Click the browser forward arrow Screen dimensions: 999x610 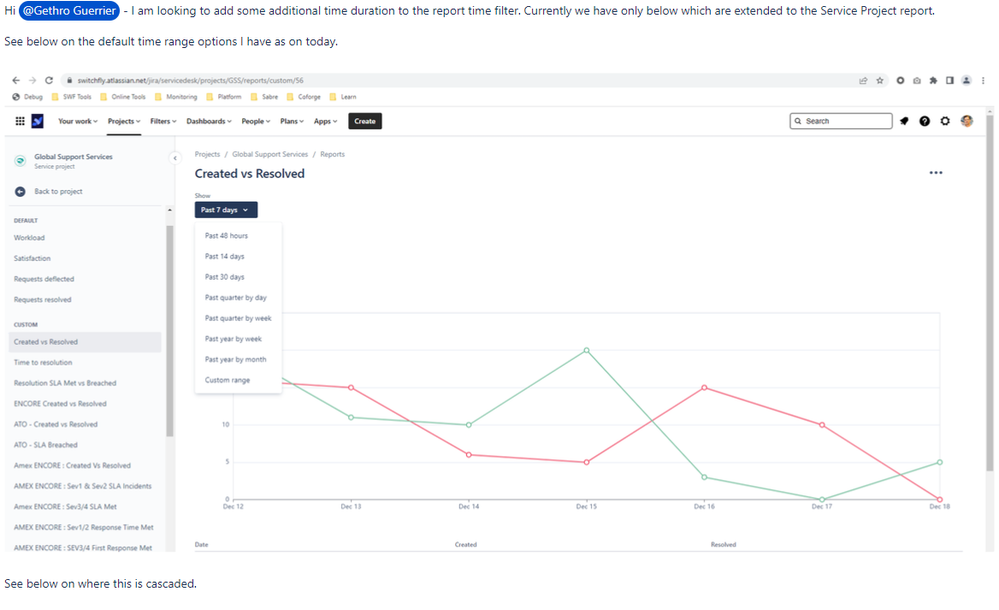tap(32, 80)
